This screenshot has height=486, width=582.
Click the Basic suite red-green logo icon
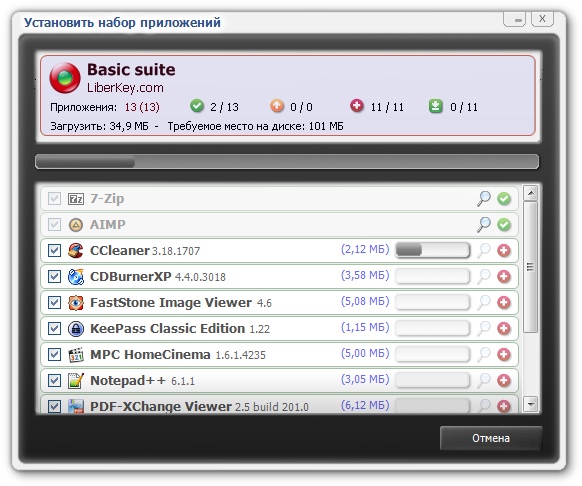[65, 78]
